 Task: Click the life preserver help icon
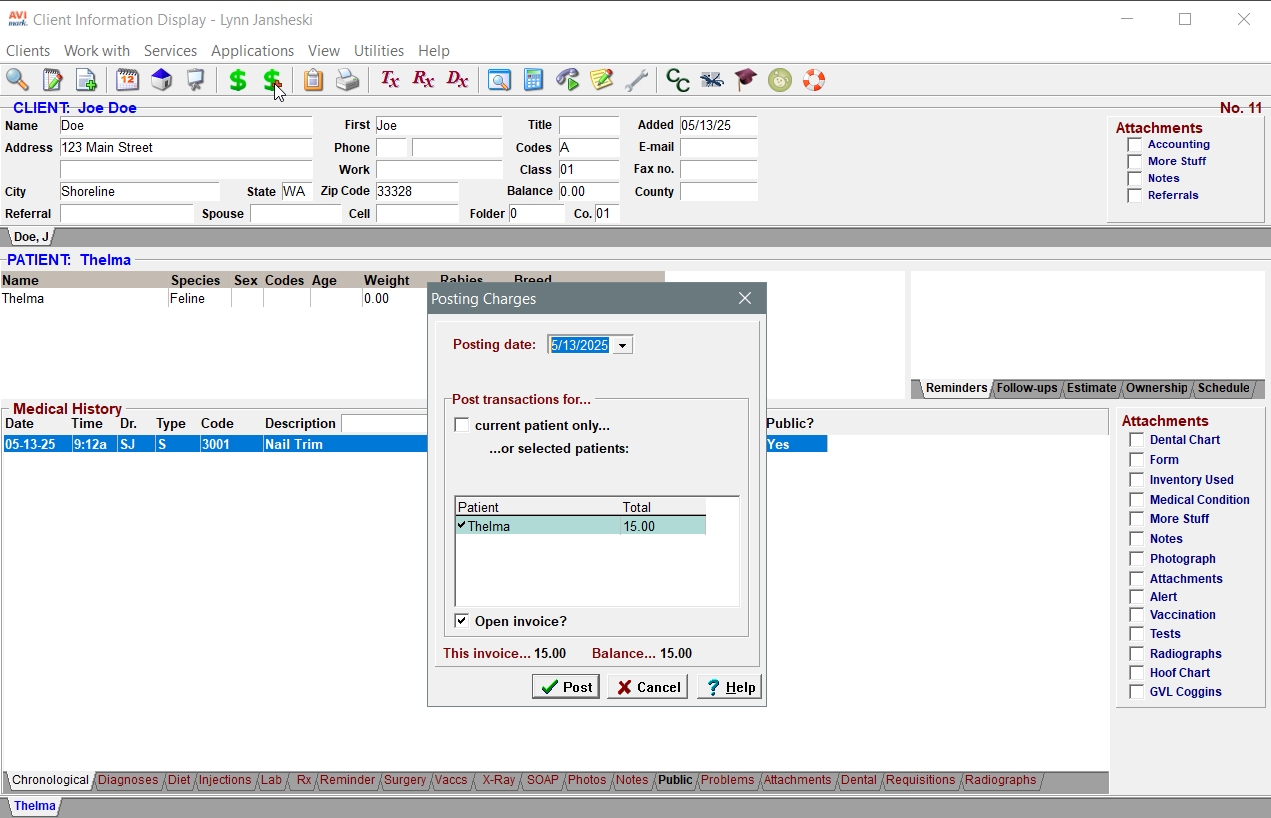click(814, 80)
